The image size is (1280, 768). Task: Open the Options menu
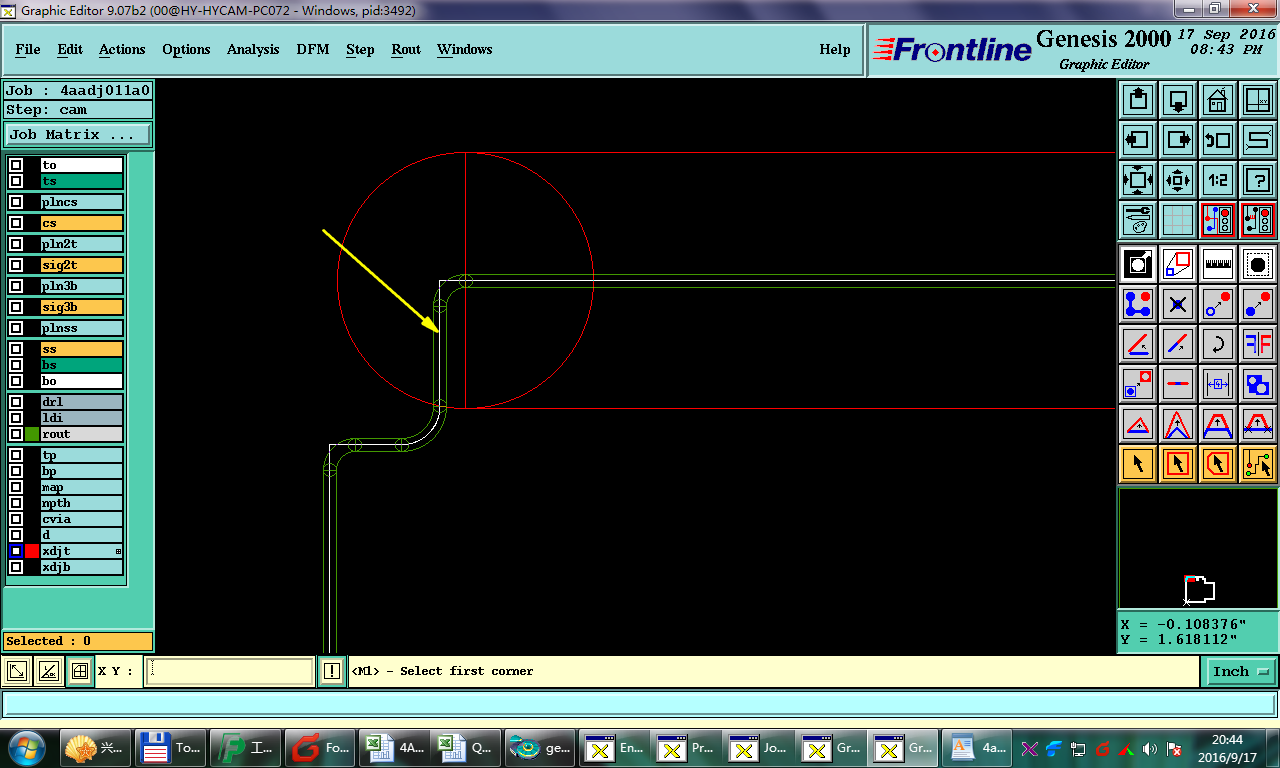tap(186, 49)
